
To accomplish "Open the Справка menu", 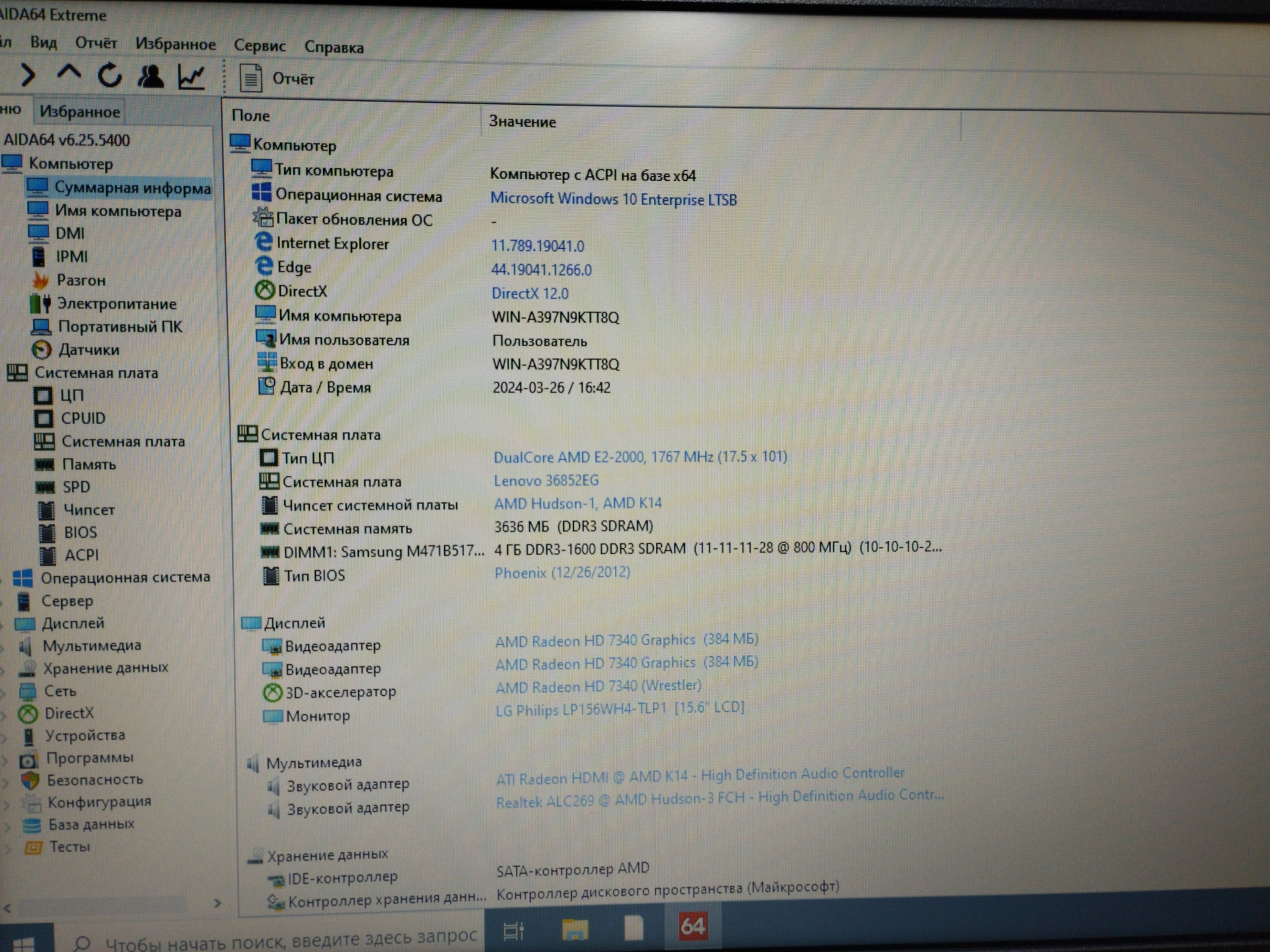I will 334,47.
